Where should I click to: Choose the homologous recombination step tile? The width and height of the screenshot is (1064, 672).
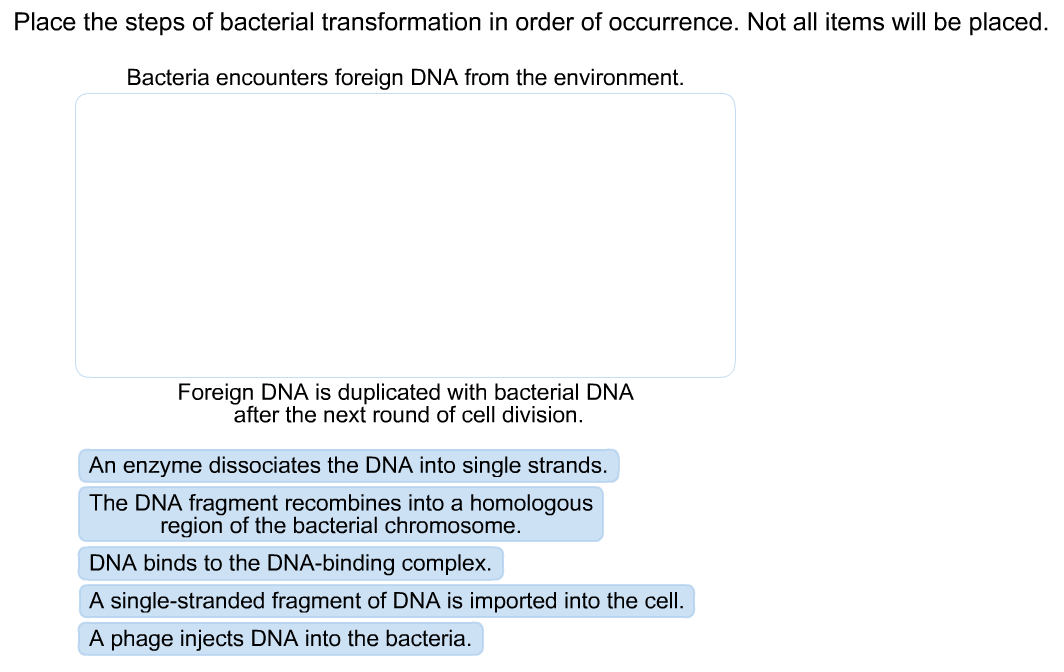pos(340,513)
